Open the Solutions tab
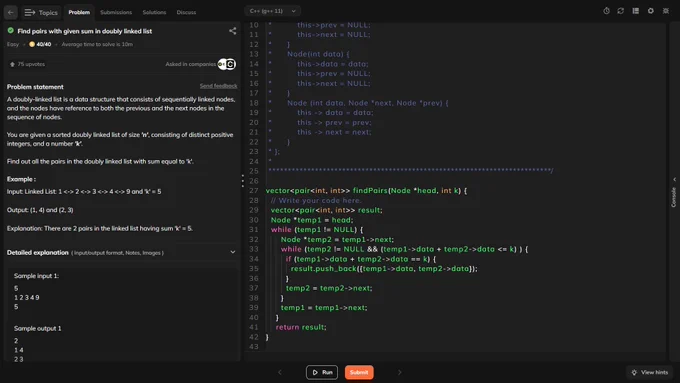Screen dimensions: 680x383 (x=154, y=12)
